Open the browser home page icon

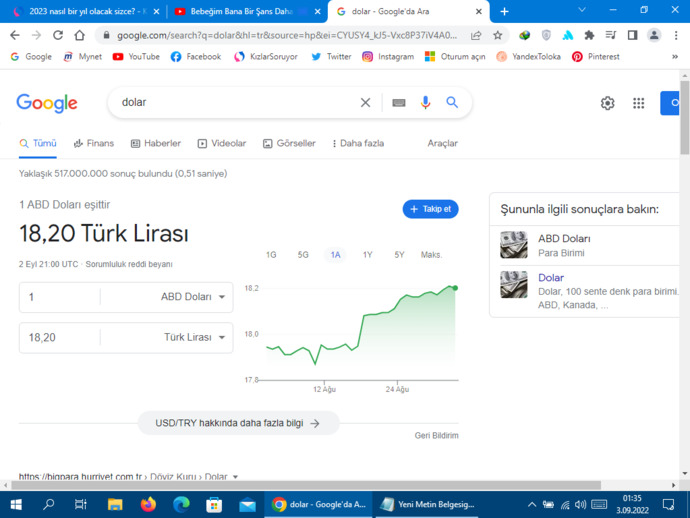coord(79,35)
